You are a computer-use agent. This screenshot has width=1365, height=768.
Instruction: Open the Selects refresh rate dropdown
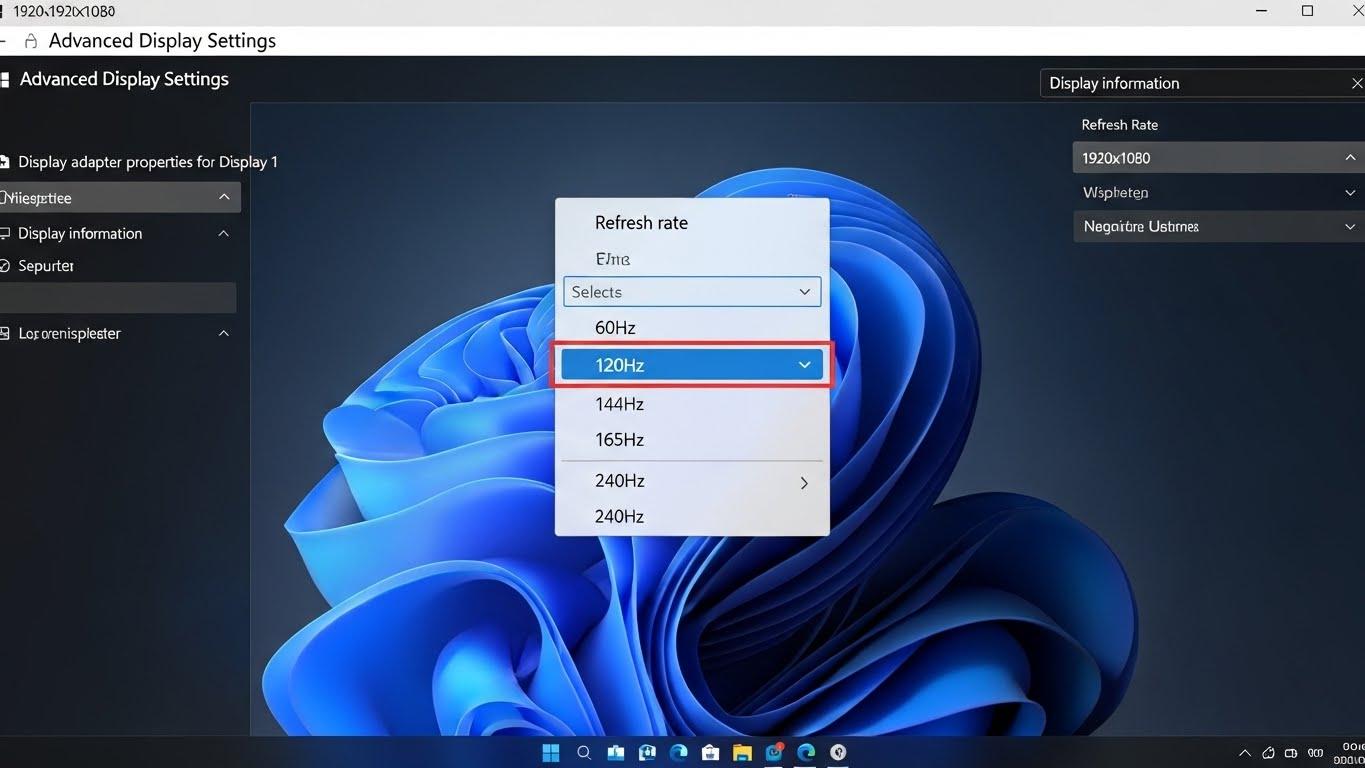click(692, 291)
